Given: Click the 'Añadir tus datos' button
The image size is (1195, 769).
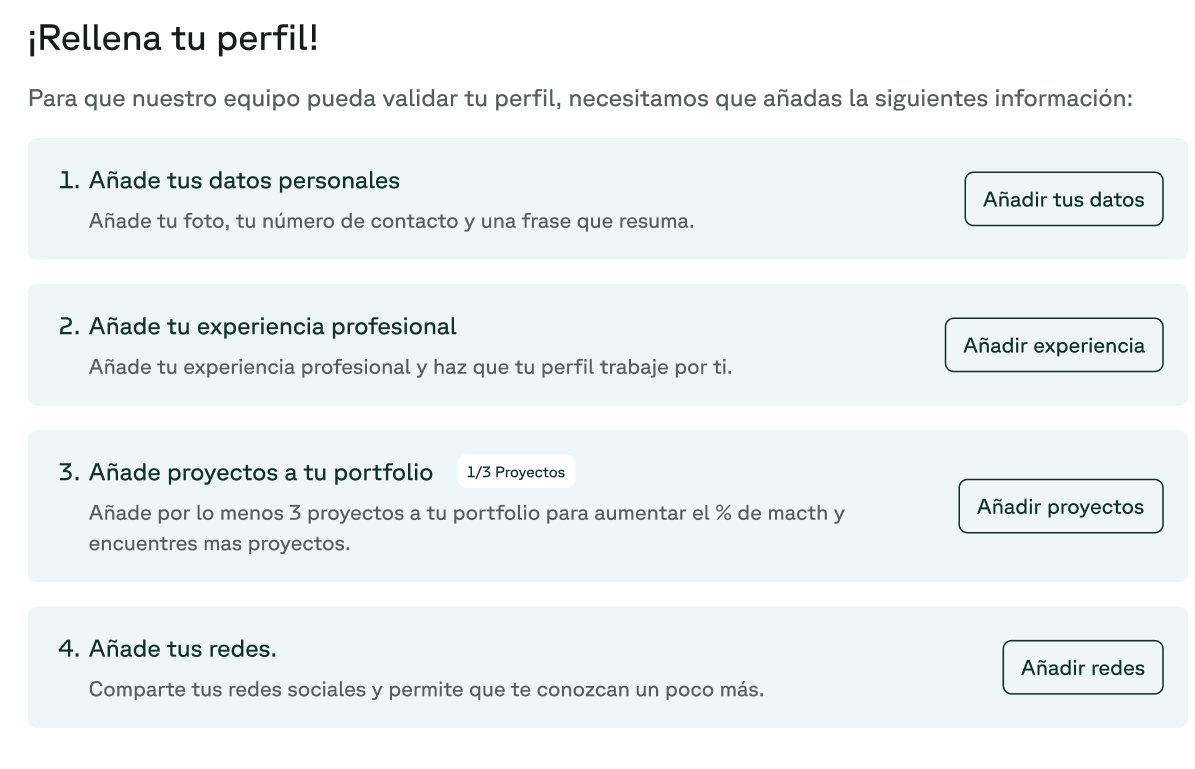Looking at the screenshot, I should tap(1063, 199).
